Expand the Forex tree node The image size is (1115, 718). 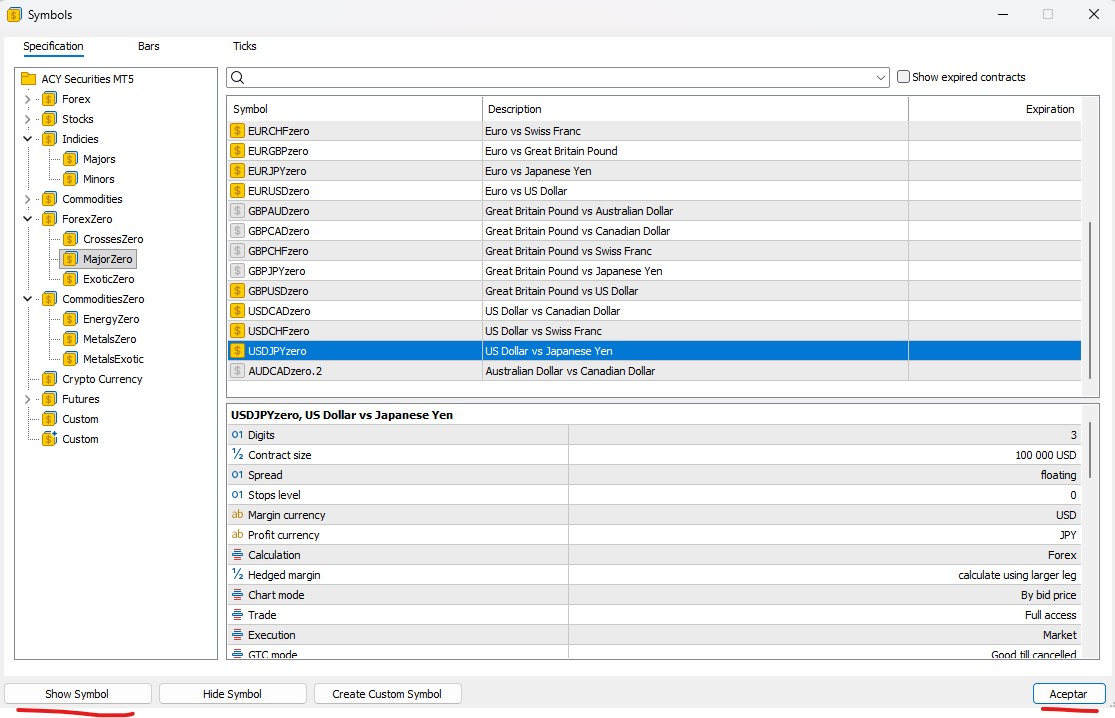pos(27,99)
